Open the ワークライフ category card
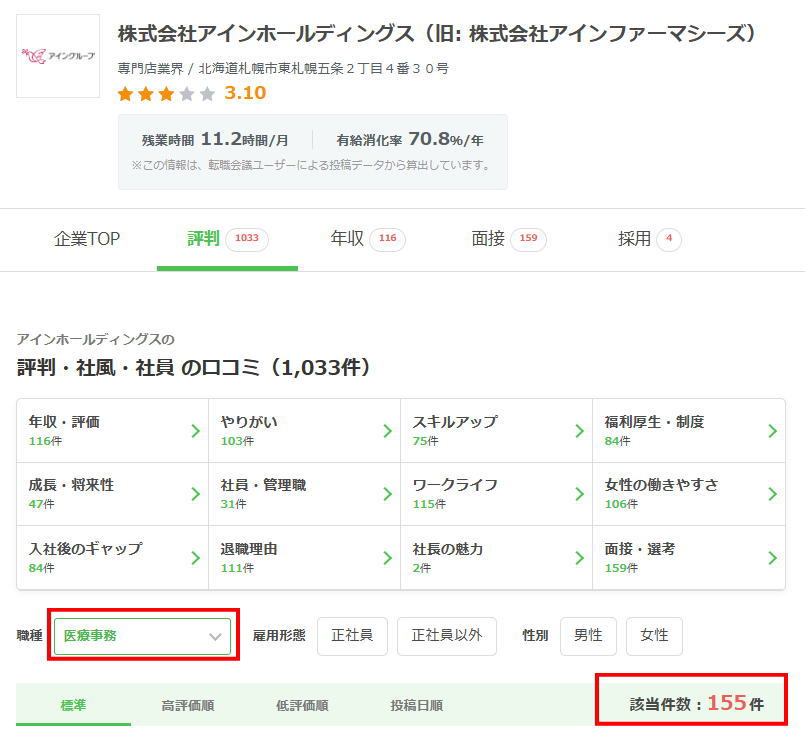This screenshot has width=805, height=737. (496, 494)
